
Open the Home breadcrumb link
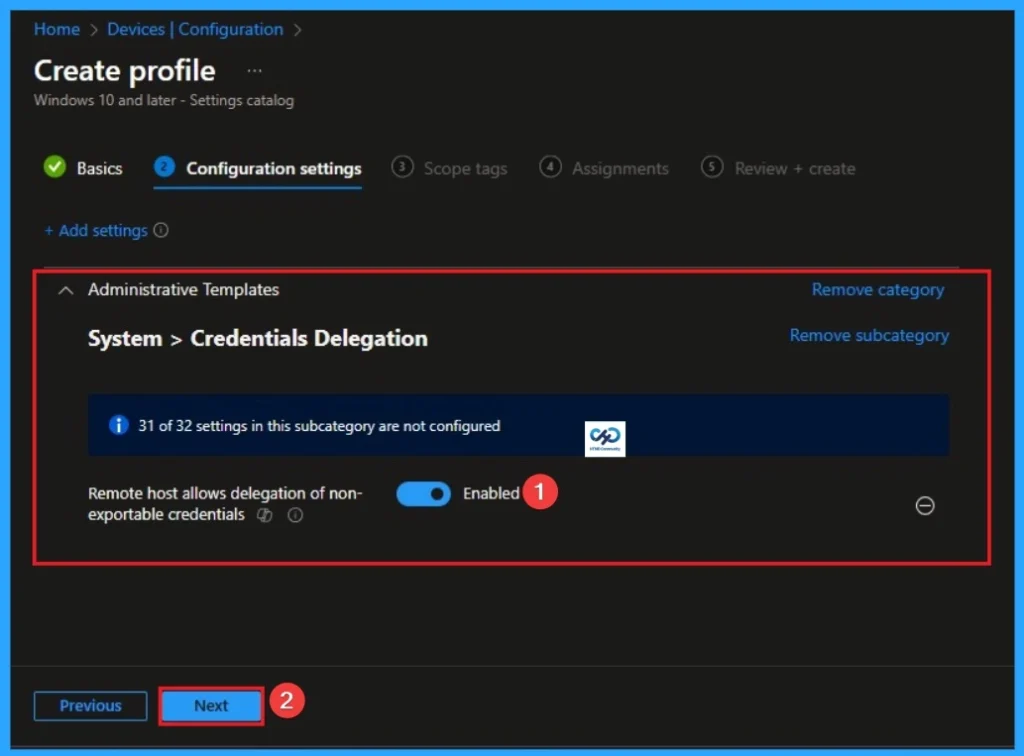[56, 29]
